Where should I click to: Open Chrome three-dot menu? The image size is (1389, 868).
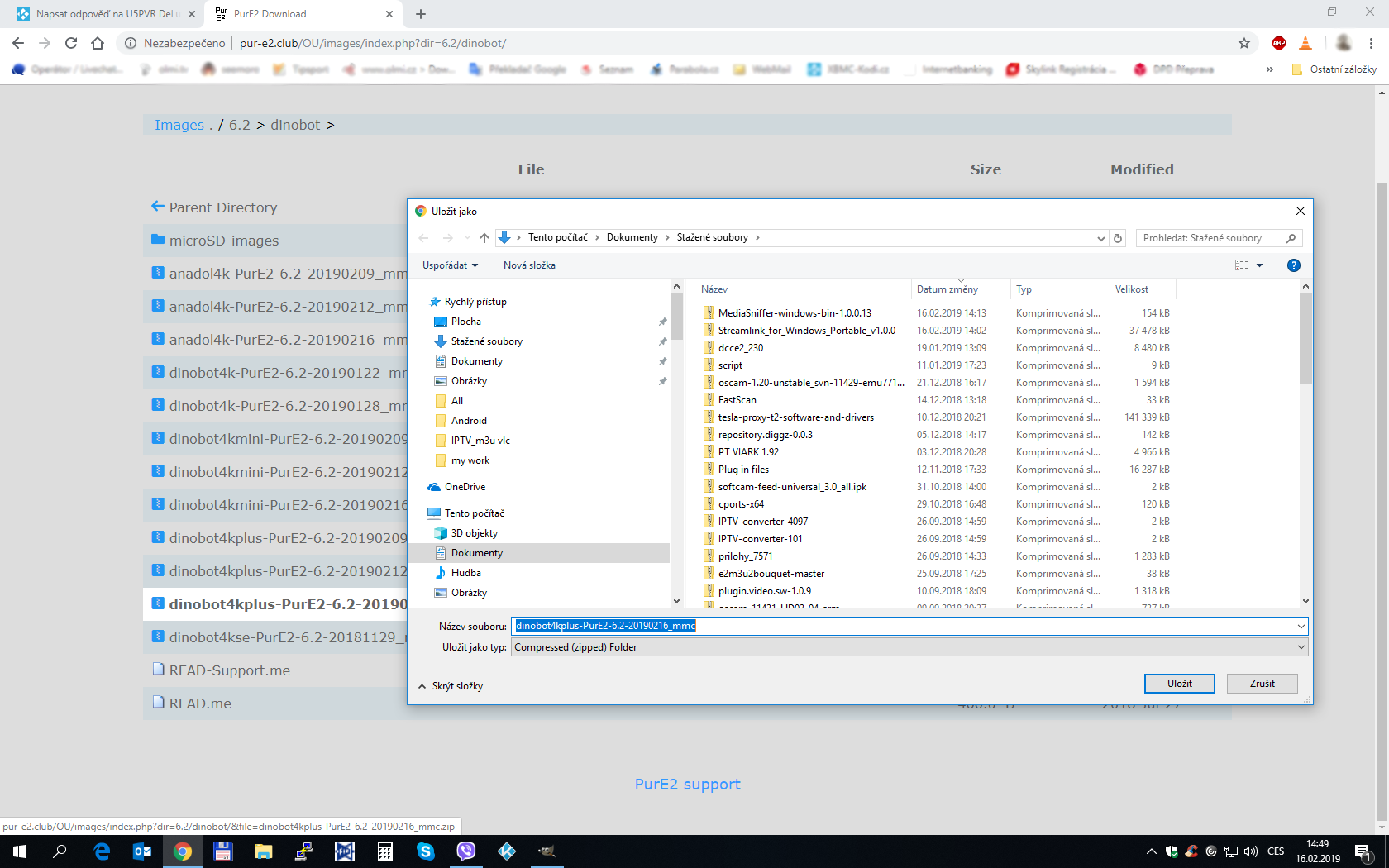tap(1371, 43)
